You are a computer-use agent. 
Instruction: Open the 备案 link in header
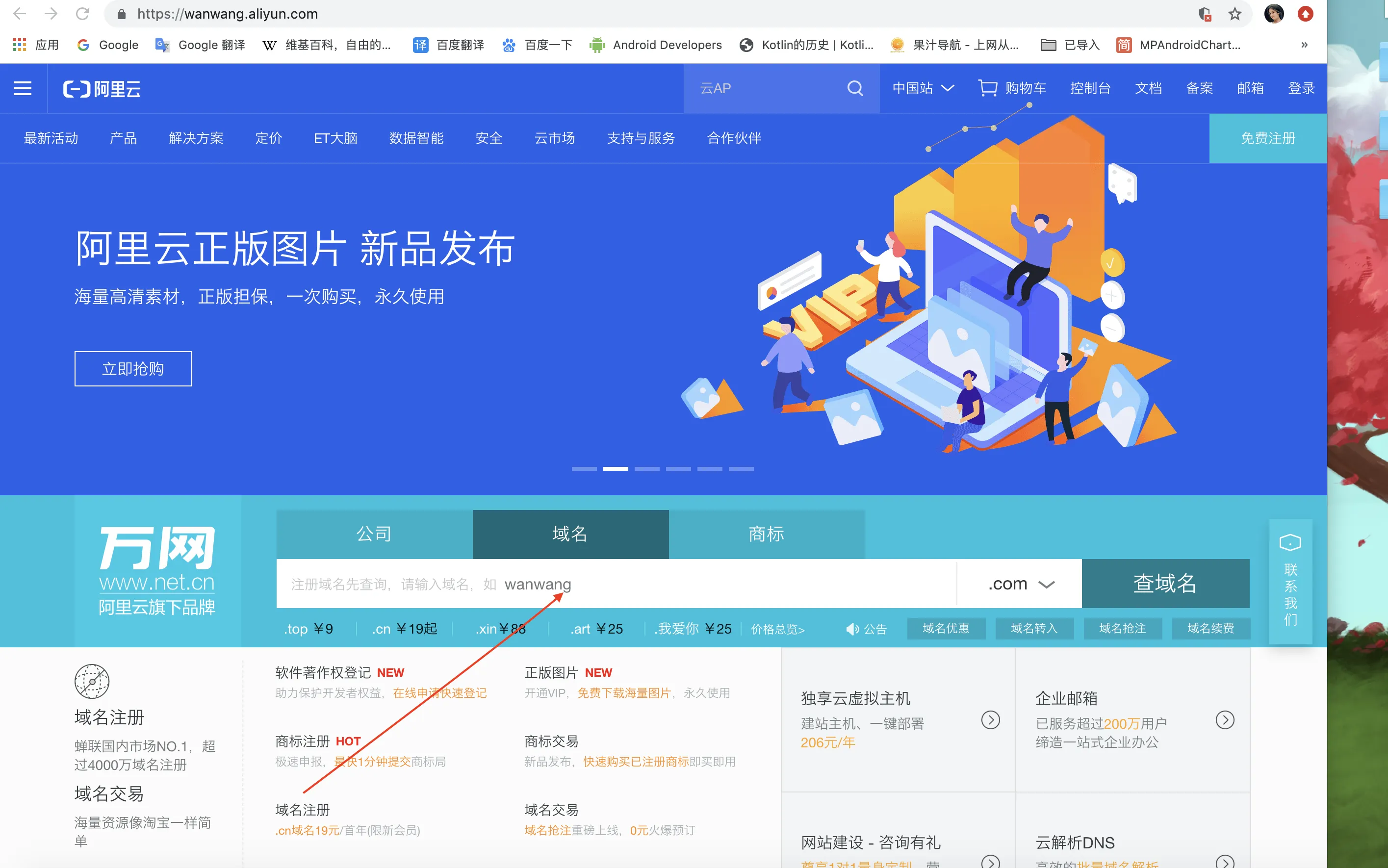pos(1199,88)
